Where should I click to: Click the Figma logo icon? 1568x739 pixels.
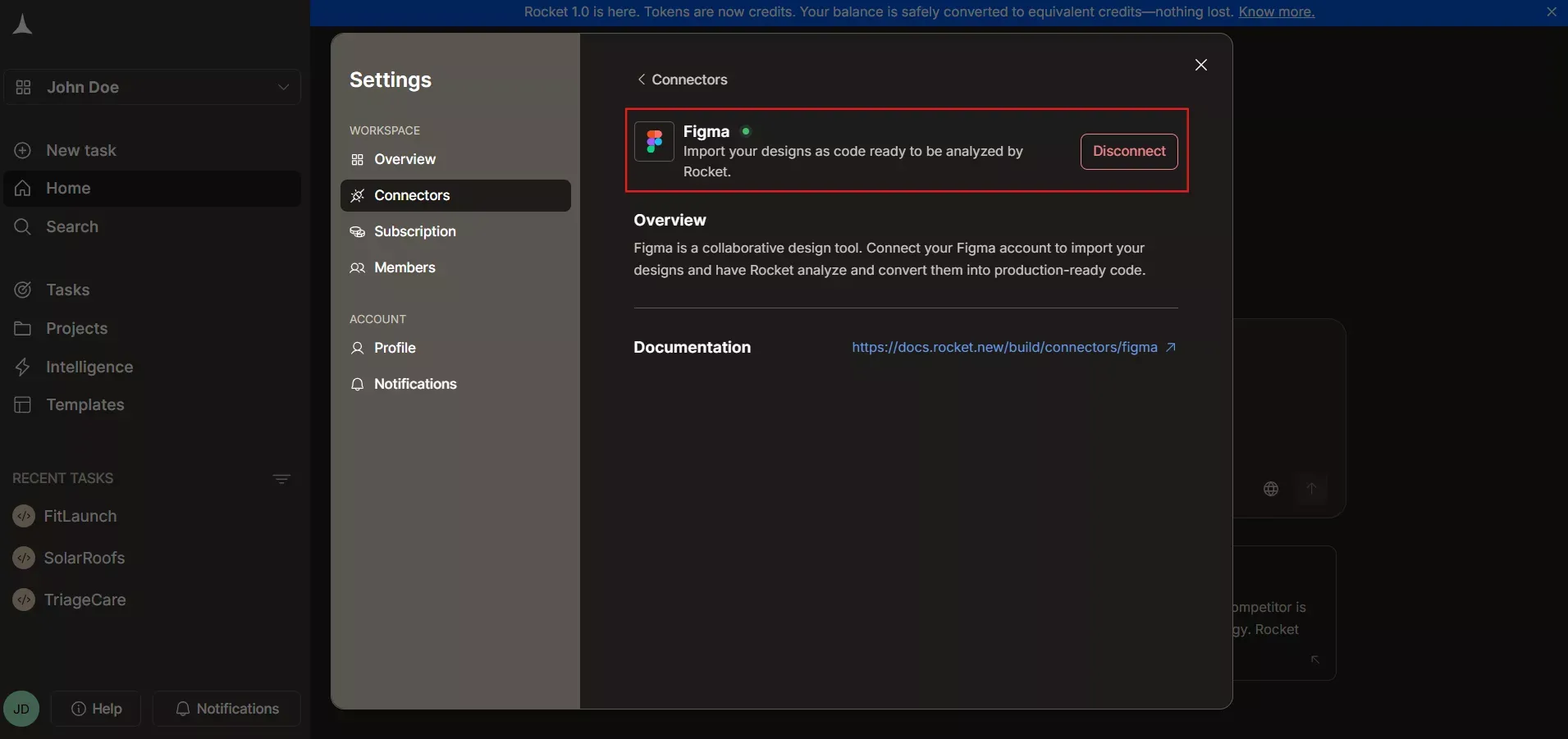tap(654, 142)
